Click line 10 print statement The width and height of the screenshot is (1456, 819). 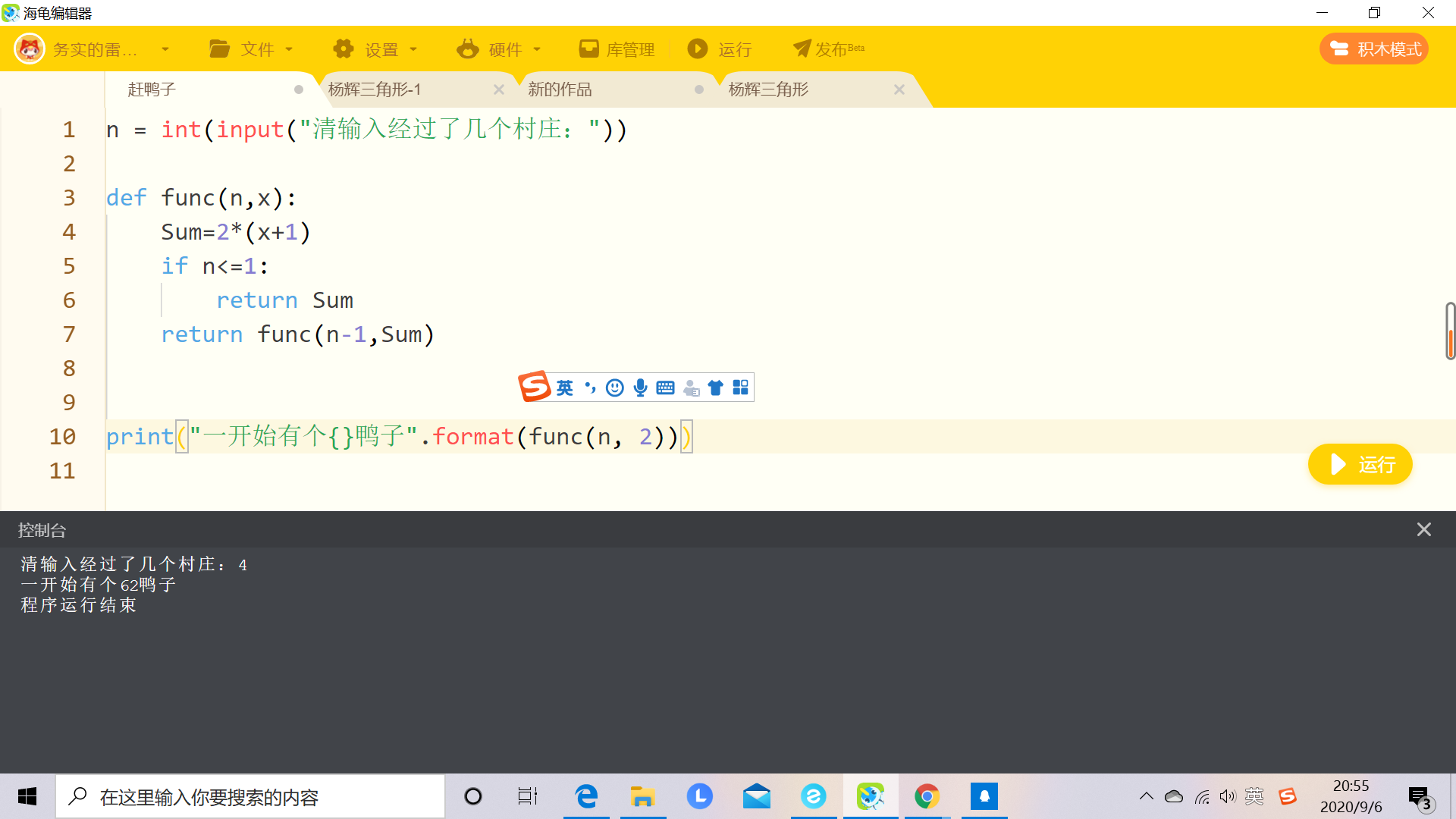[x=399, y=437]
